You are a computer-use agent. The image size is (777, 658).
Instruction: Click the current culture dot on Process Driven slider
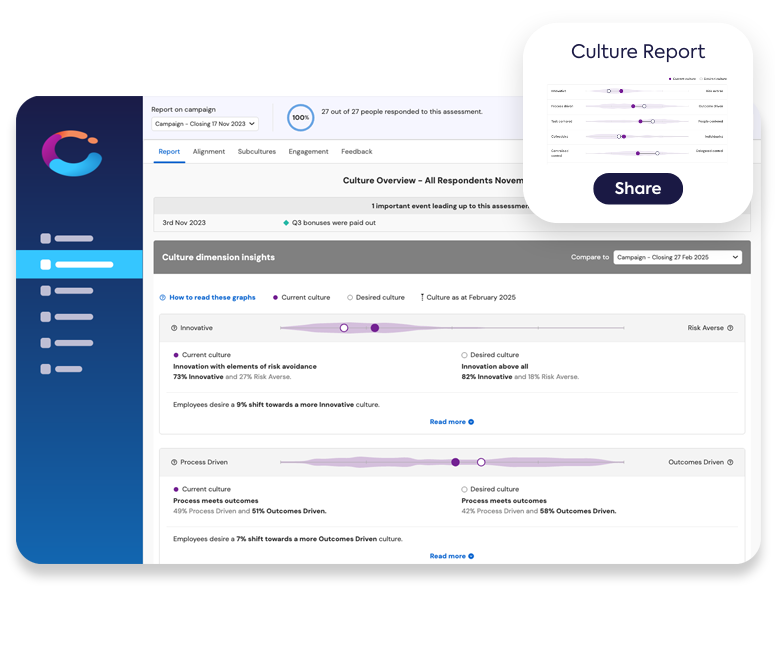tap(455, 462)
